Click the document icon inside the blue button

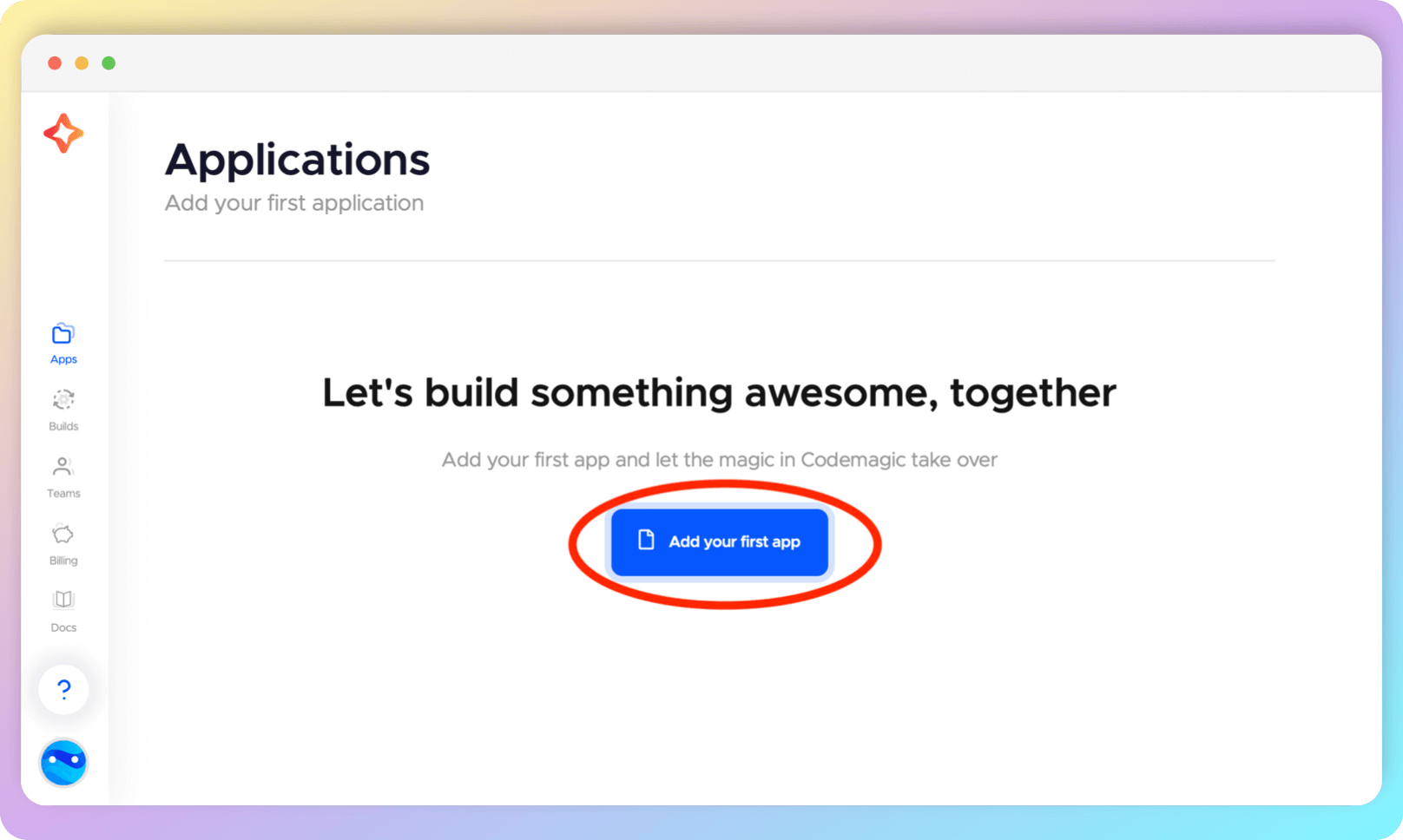coord(644,541)
